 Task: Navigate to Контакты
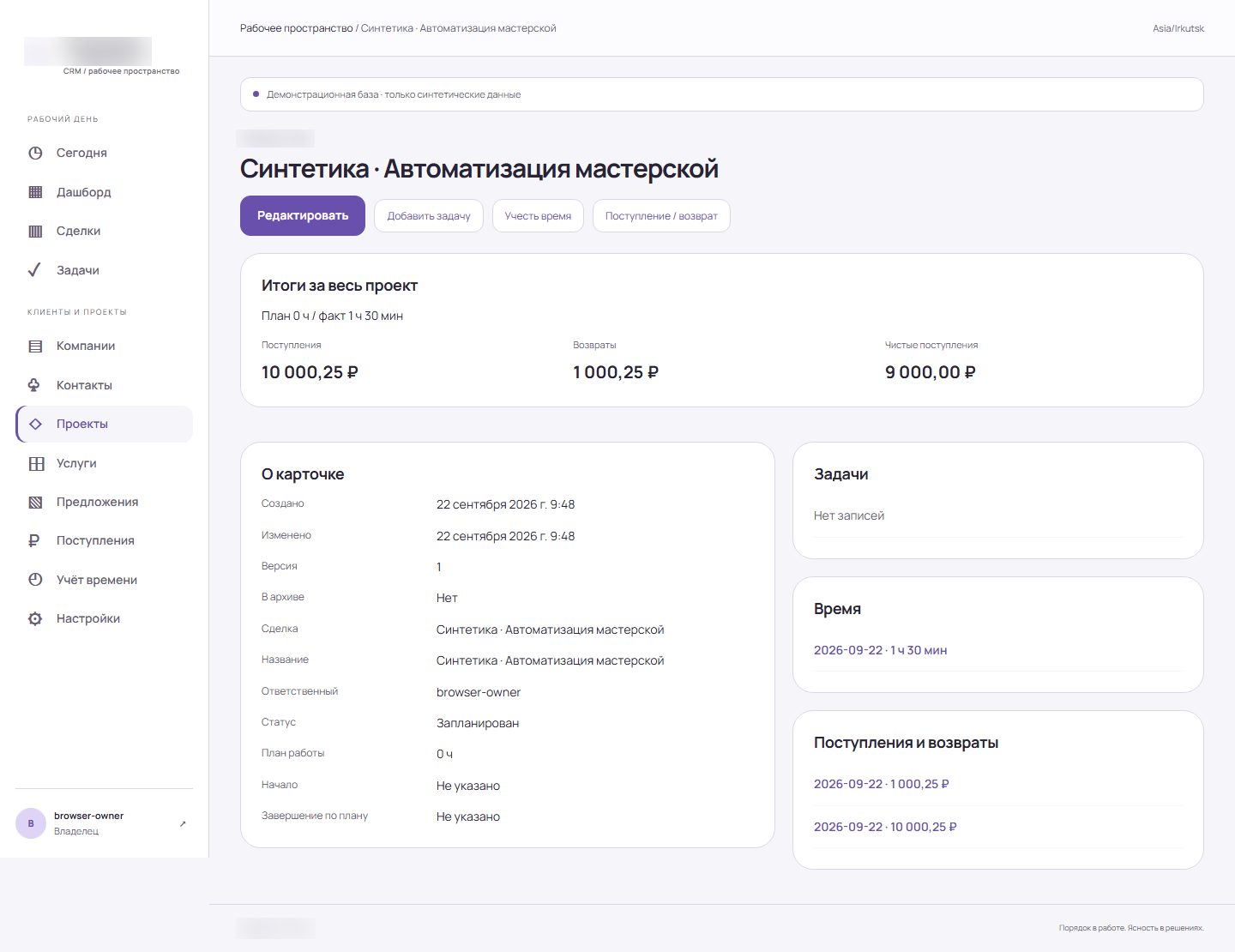click(104, 385)
